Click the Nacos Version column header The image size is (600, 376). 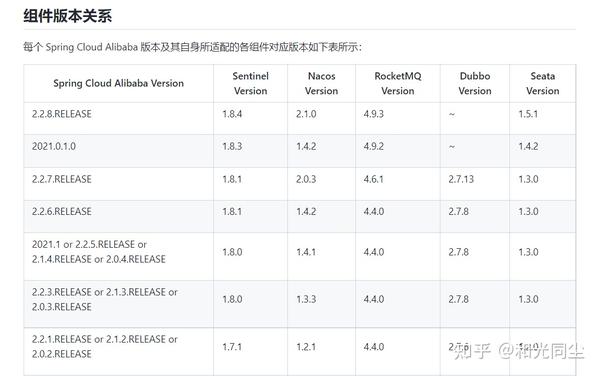point(321,83)
